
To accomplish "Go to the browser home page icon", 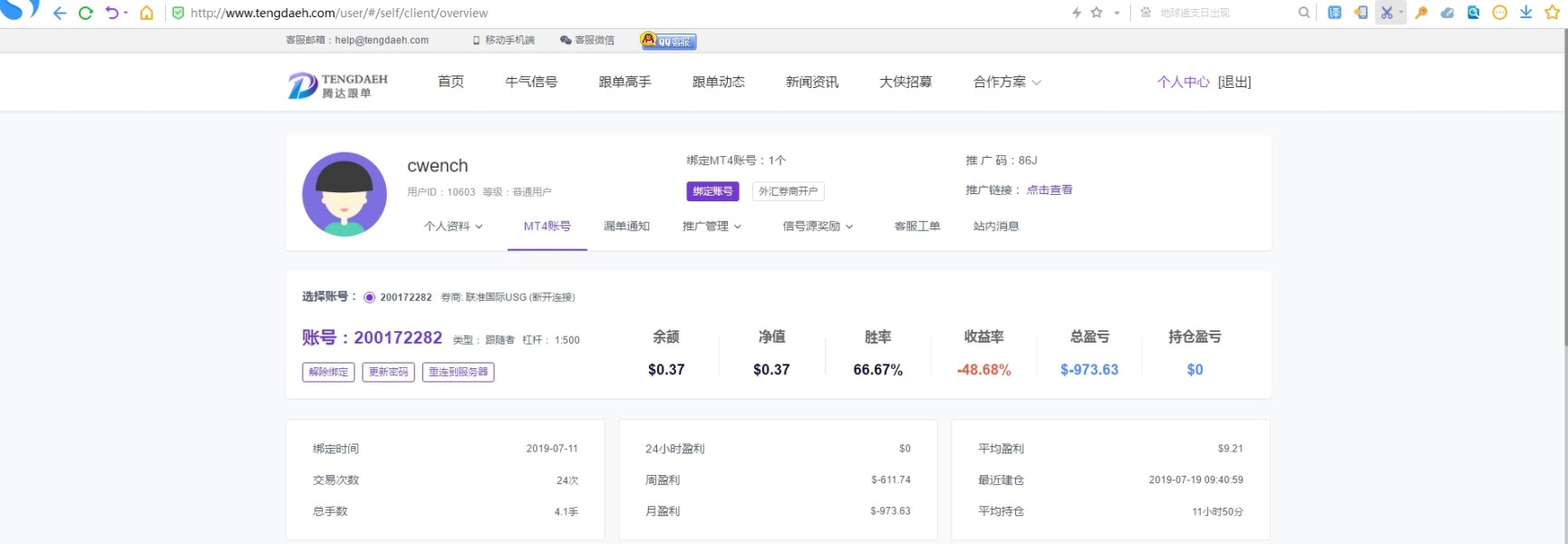I will [x=147, y=13].
